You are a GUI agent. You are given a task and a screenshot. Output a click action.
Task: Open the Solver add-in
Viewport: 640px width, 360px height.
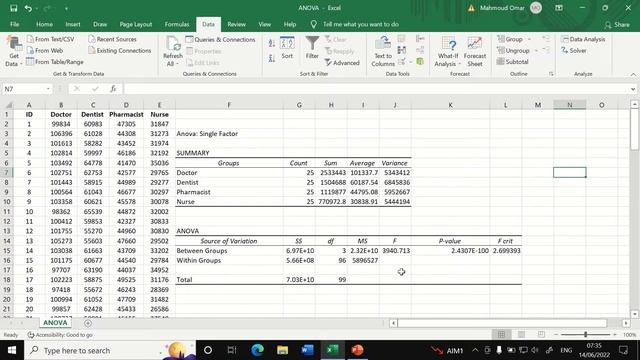[x=573, y=51]
